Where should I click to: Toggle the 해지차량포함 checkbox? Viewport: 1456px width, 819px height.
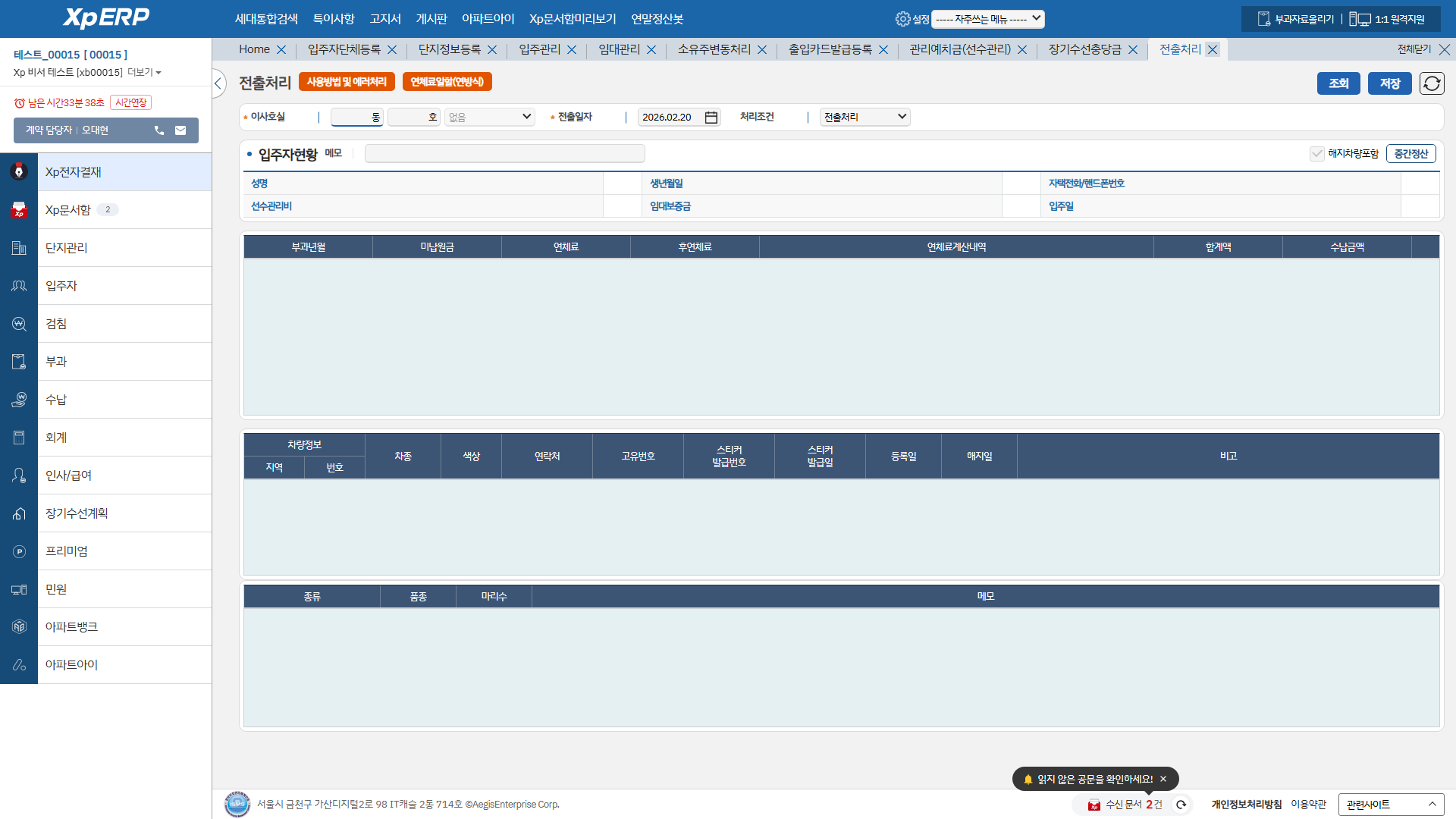[x=1316, y=154]
